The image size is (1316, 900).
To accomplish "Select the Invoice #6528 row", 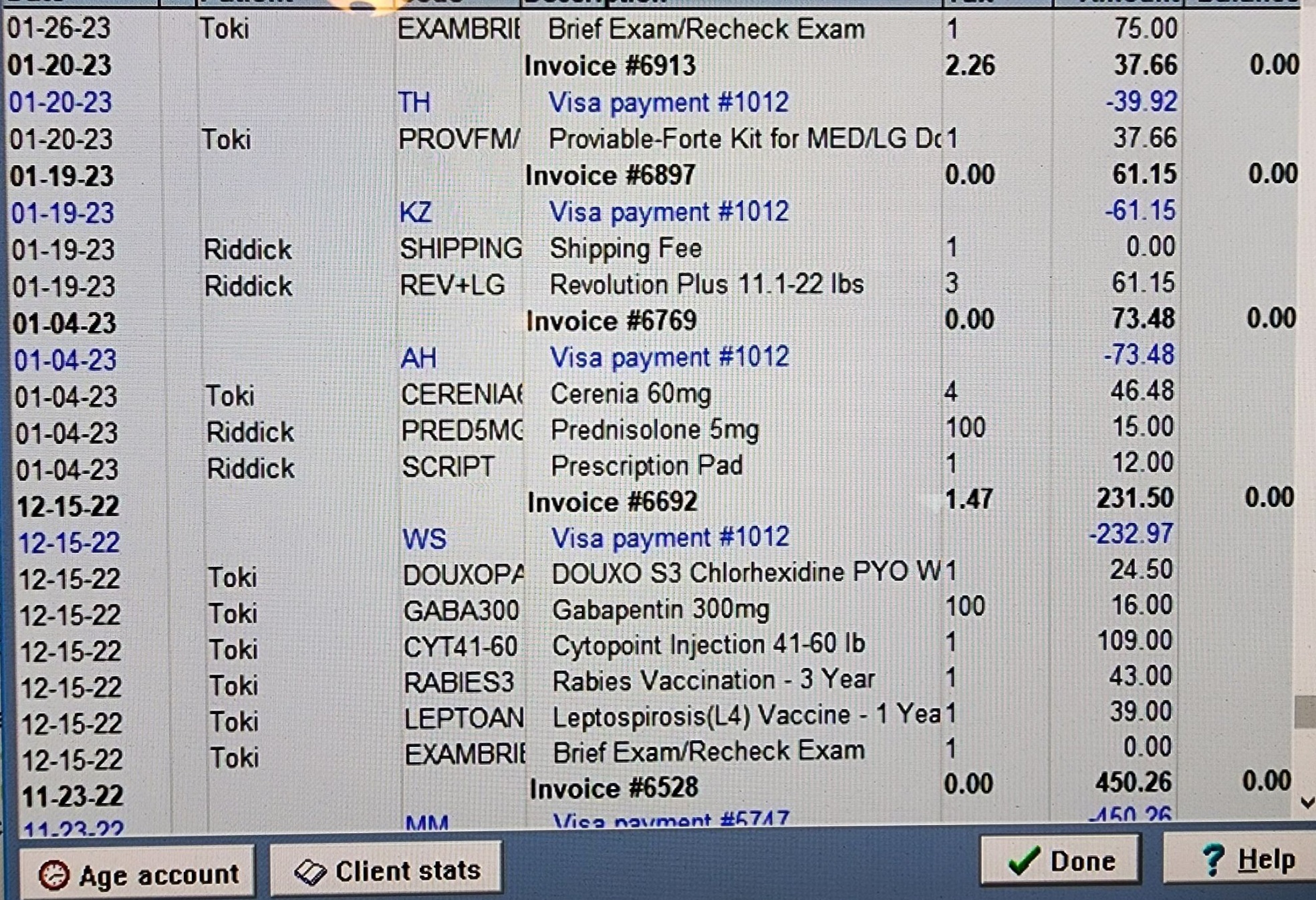I will click(656, 788).
